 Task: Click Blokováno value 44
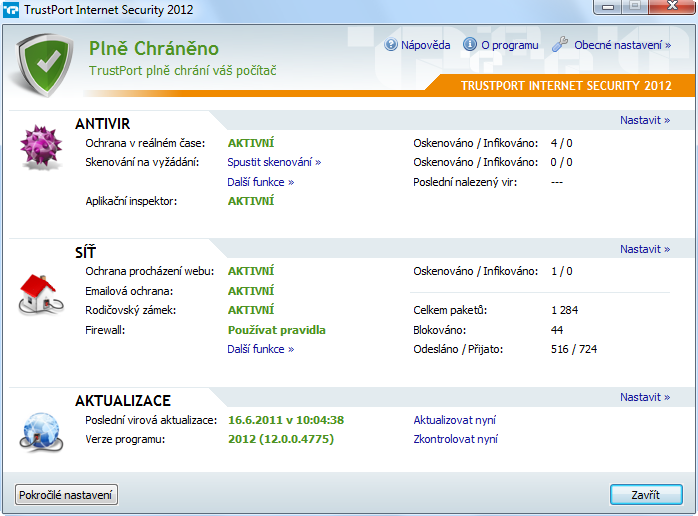tap(557, 330)
